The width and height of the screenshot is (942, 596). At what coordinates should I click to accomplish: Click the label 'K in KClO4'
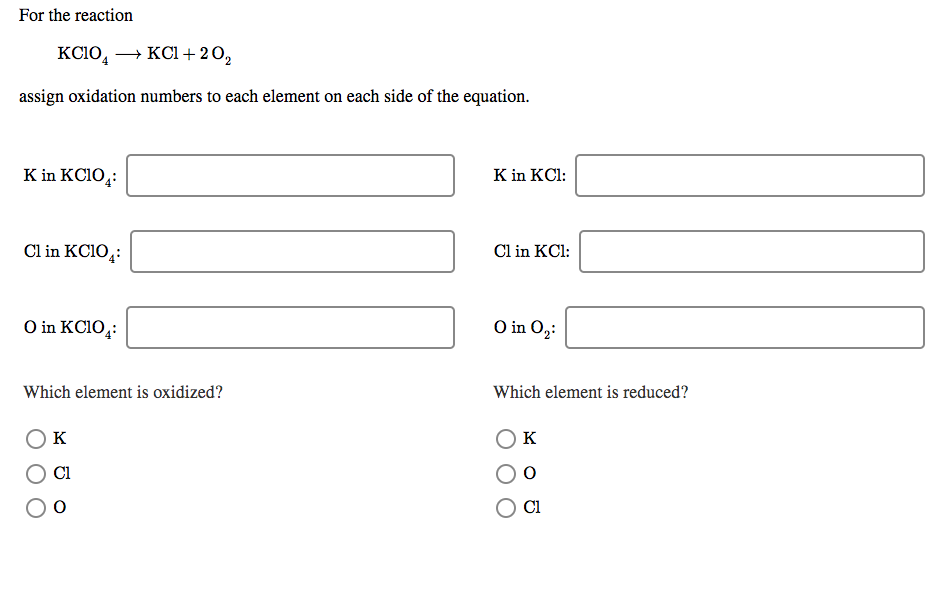click(x=70, y=175)
